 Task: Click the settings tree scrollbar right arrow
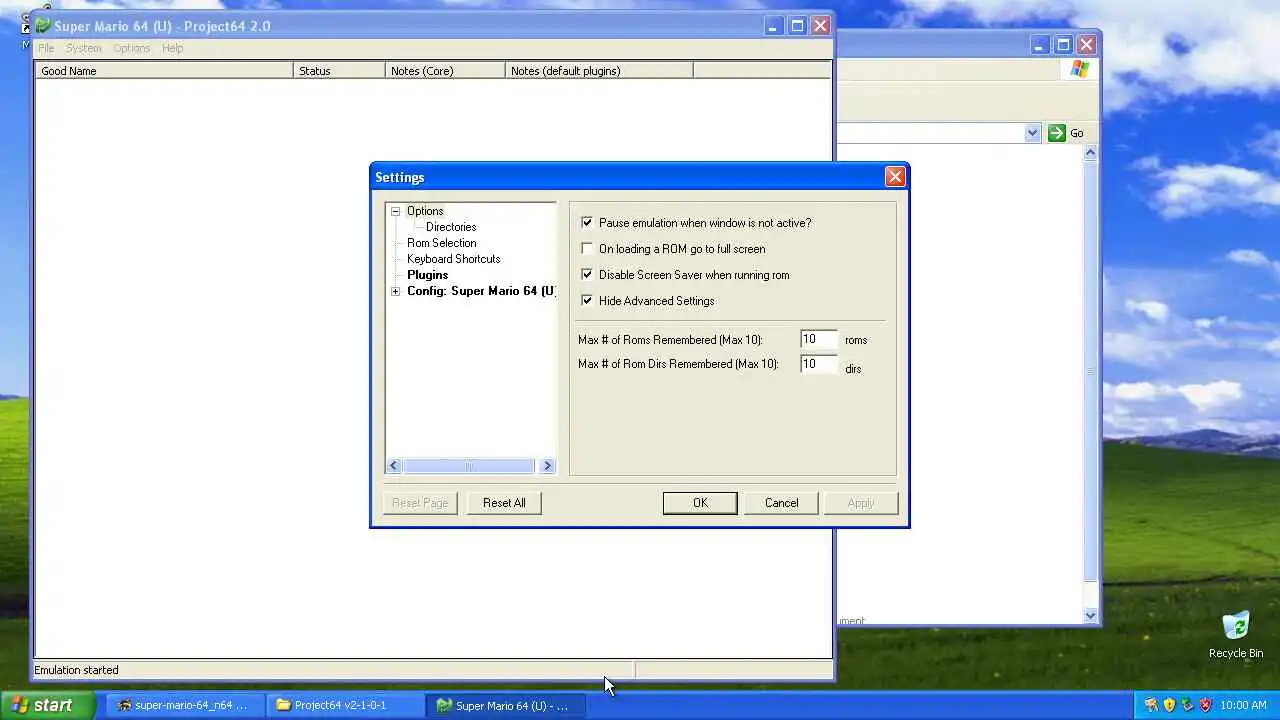coord(547,466)
